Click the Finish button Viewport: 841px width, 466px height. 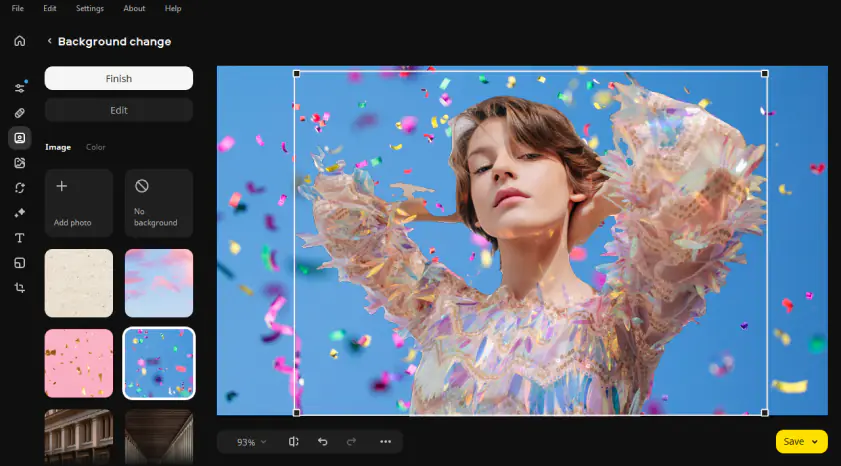(x=119, y=78)
